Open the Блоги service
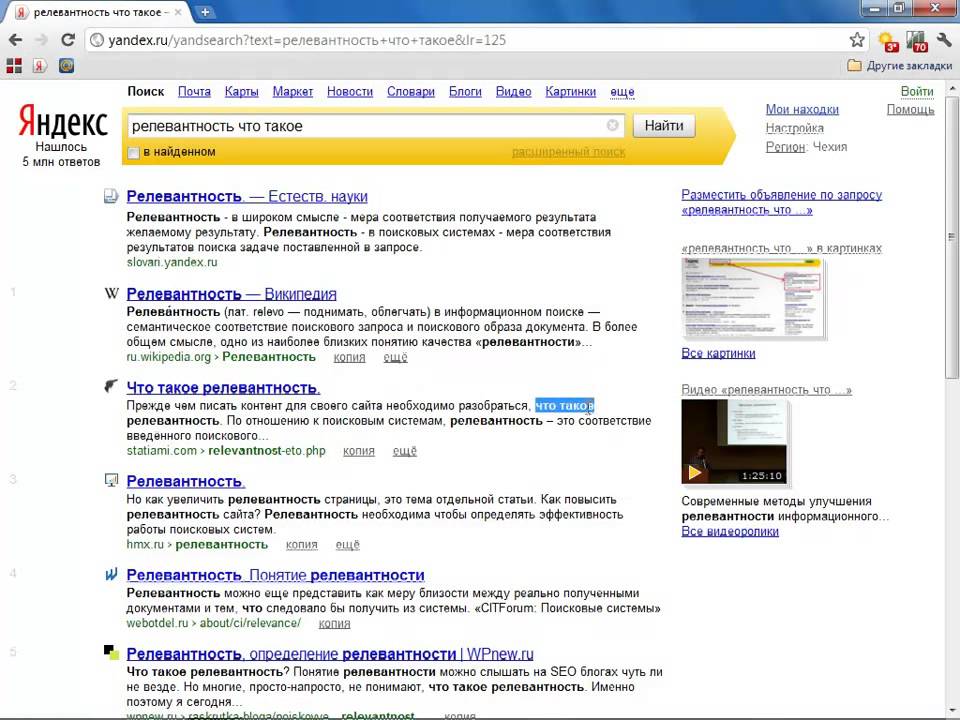 click(465, 92)
